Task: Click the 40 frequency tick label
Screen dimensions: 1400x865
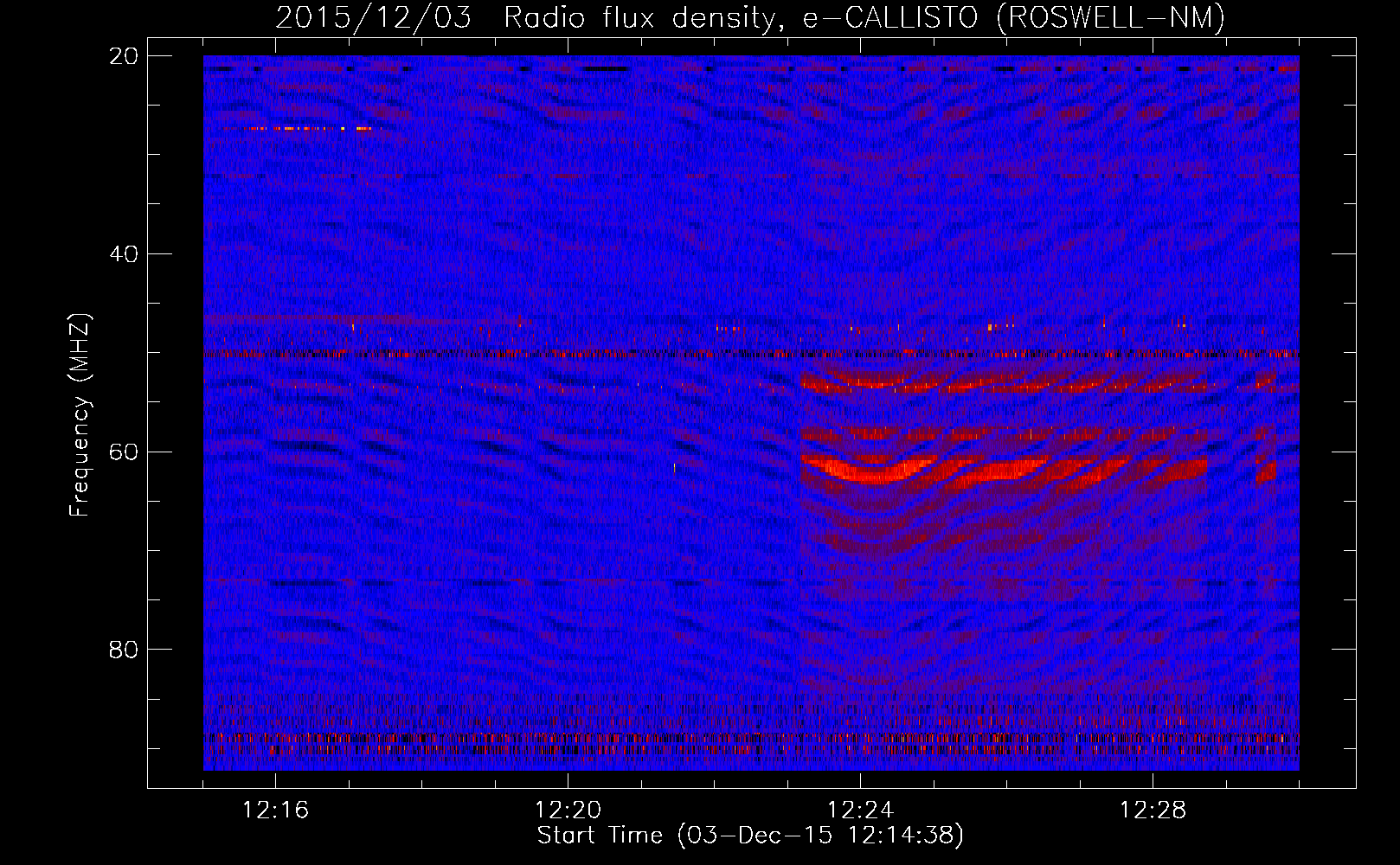Action: (x=124, y=254)
